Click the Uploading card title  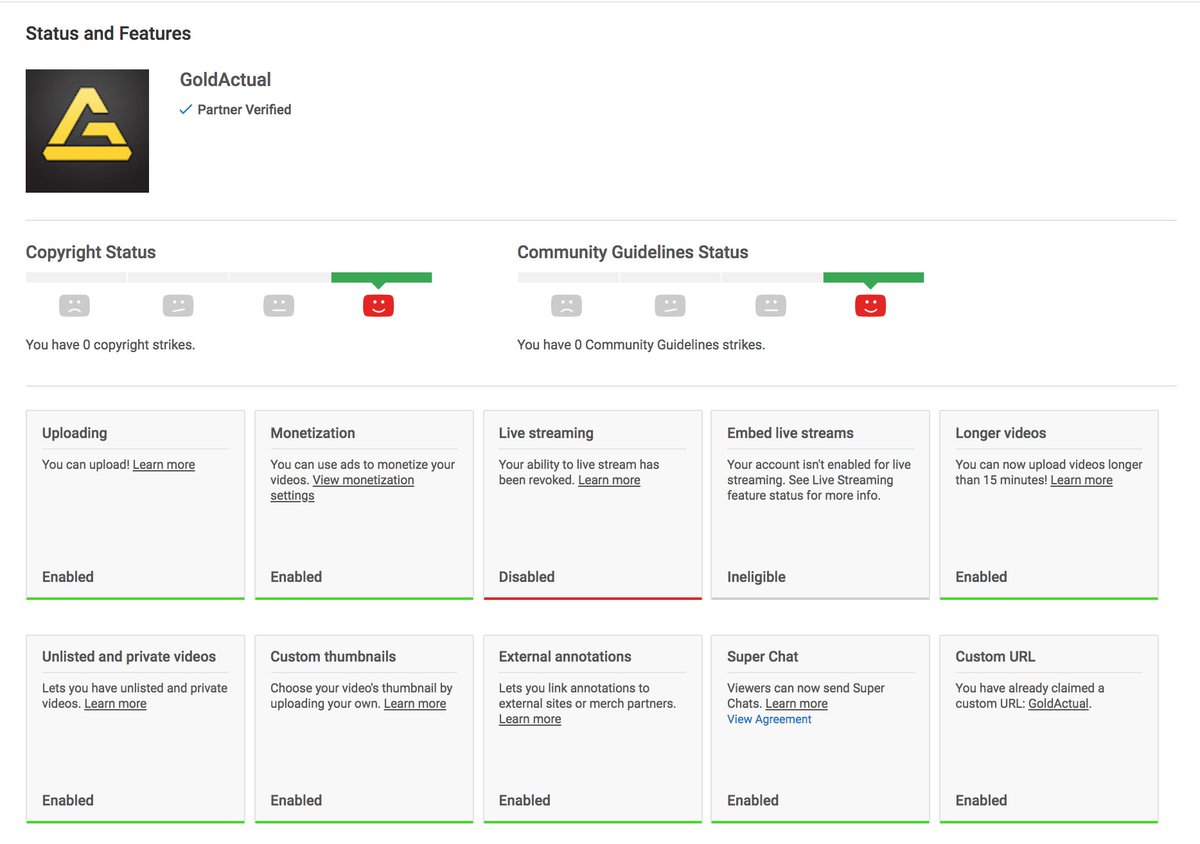[x=74, y=433]
